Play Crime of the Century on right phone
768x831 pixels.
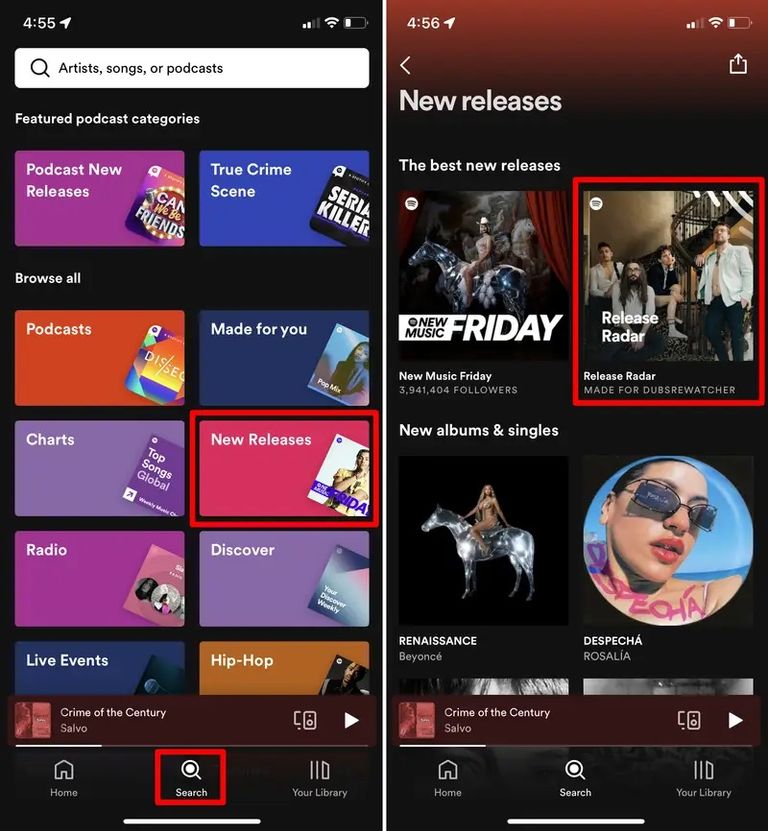735,720
